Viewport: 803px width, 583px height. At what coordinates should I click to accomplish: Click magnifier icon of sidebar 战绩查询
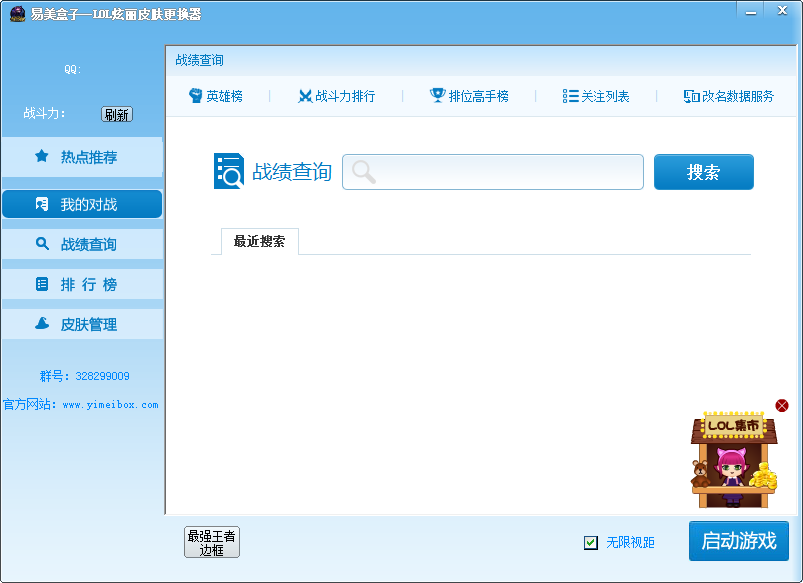pos(42,244)
